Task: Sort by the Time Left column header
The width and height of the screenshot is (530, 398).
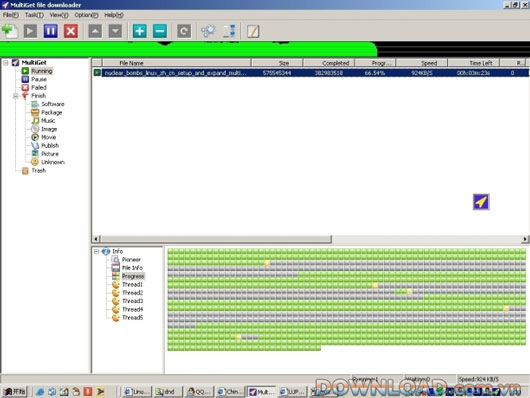Action: [x=474, y=63]
